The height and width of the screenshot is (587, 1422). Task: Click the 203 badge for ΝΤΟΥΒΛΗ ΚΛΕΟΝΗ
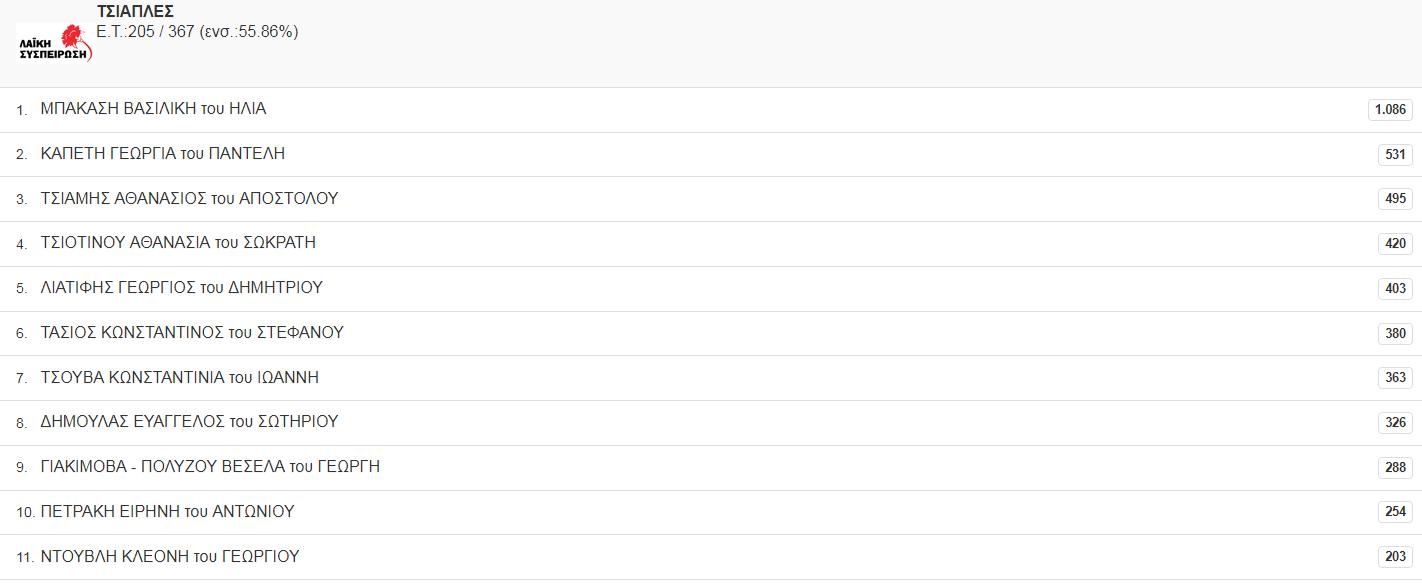click(1395, 557)
